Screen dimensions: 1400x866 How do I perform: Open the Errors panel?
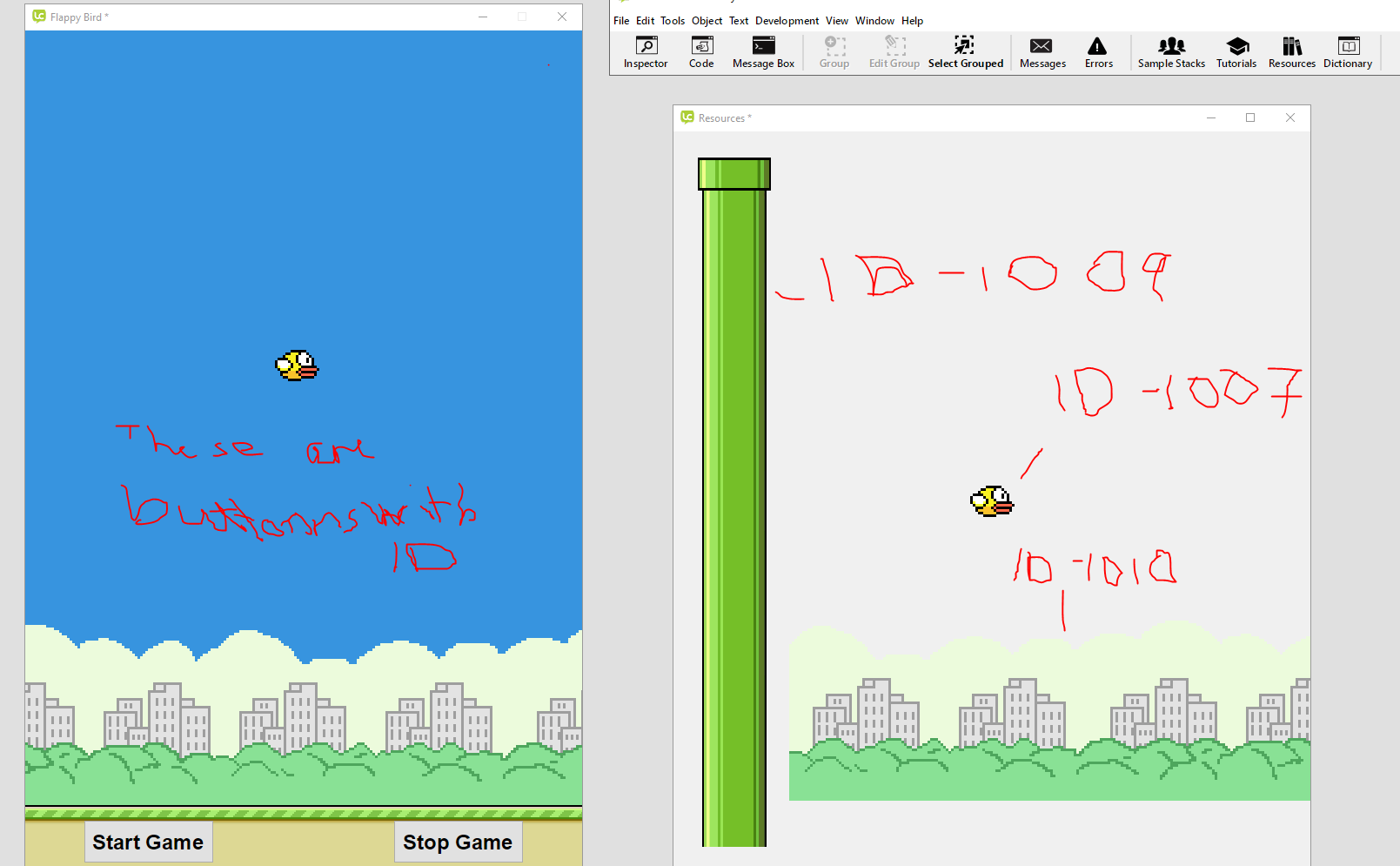(1098, 52)
